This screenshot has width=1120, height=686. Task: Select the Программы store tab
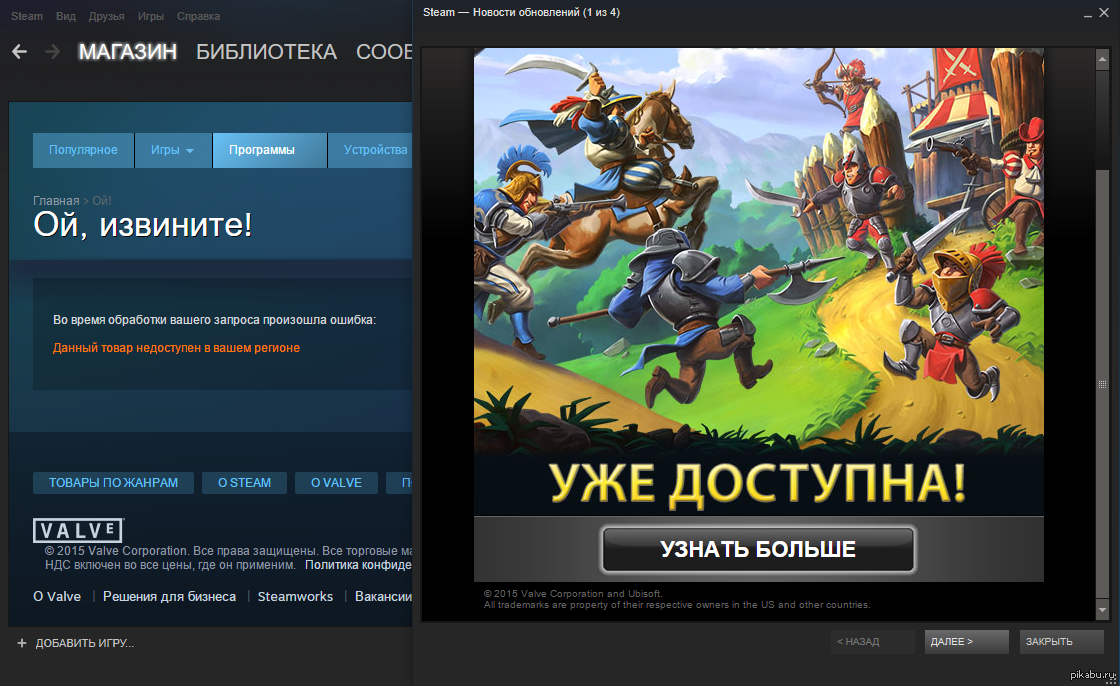[x=262, y=150]
